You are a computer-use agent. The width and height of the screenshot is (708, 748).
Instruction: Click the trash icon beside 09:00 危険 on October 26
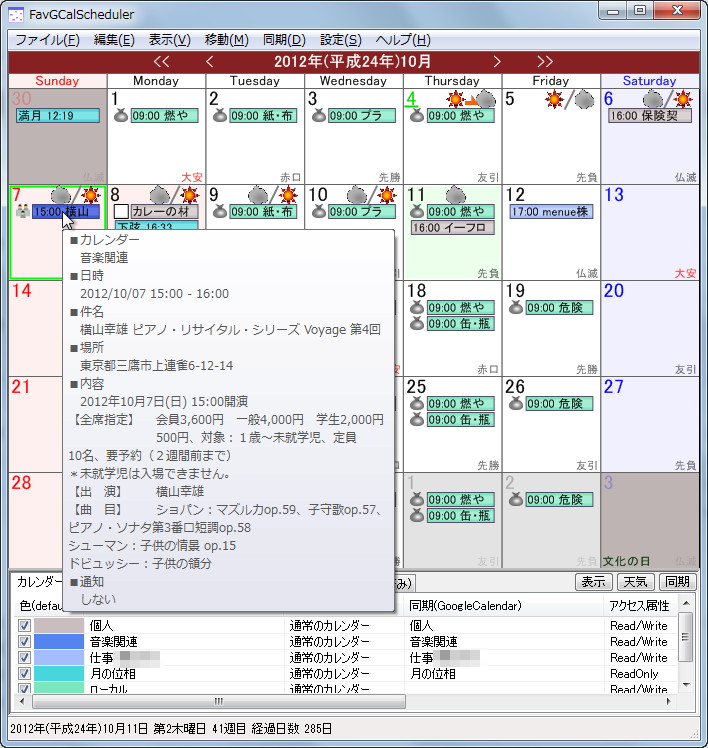pos(516,404)
